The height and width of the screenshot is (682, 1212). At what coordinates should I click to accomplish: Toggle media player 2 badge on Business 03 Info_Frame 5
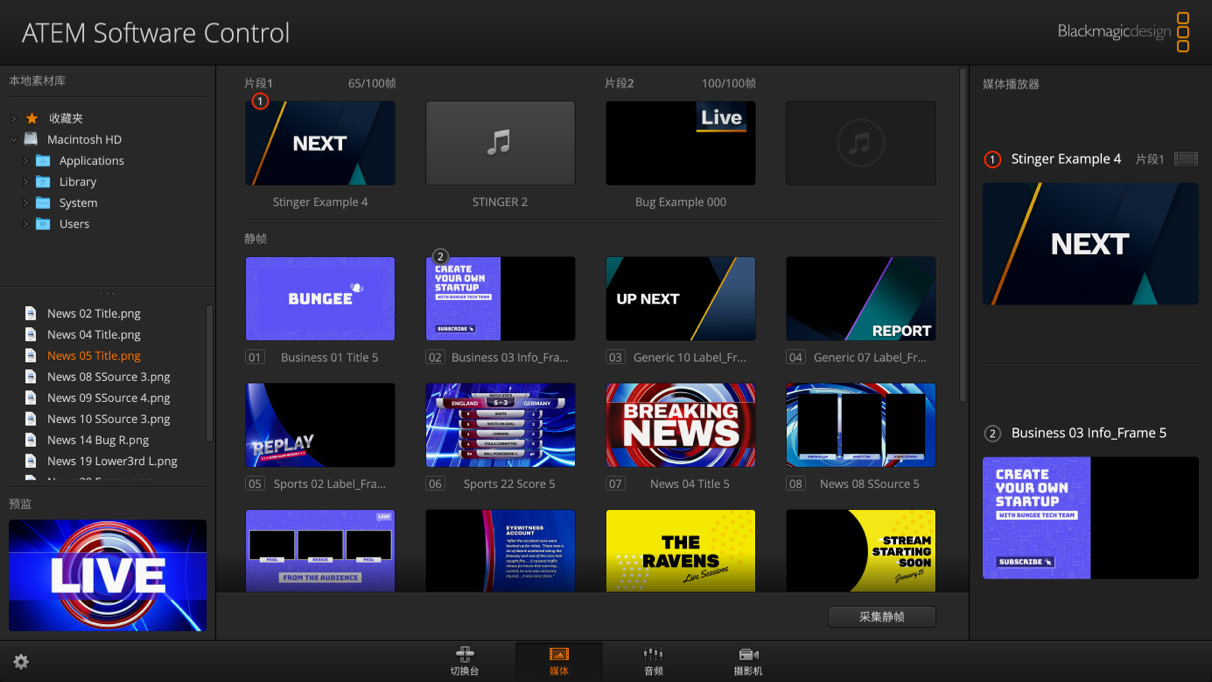[x=992, y=433]
